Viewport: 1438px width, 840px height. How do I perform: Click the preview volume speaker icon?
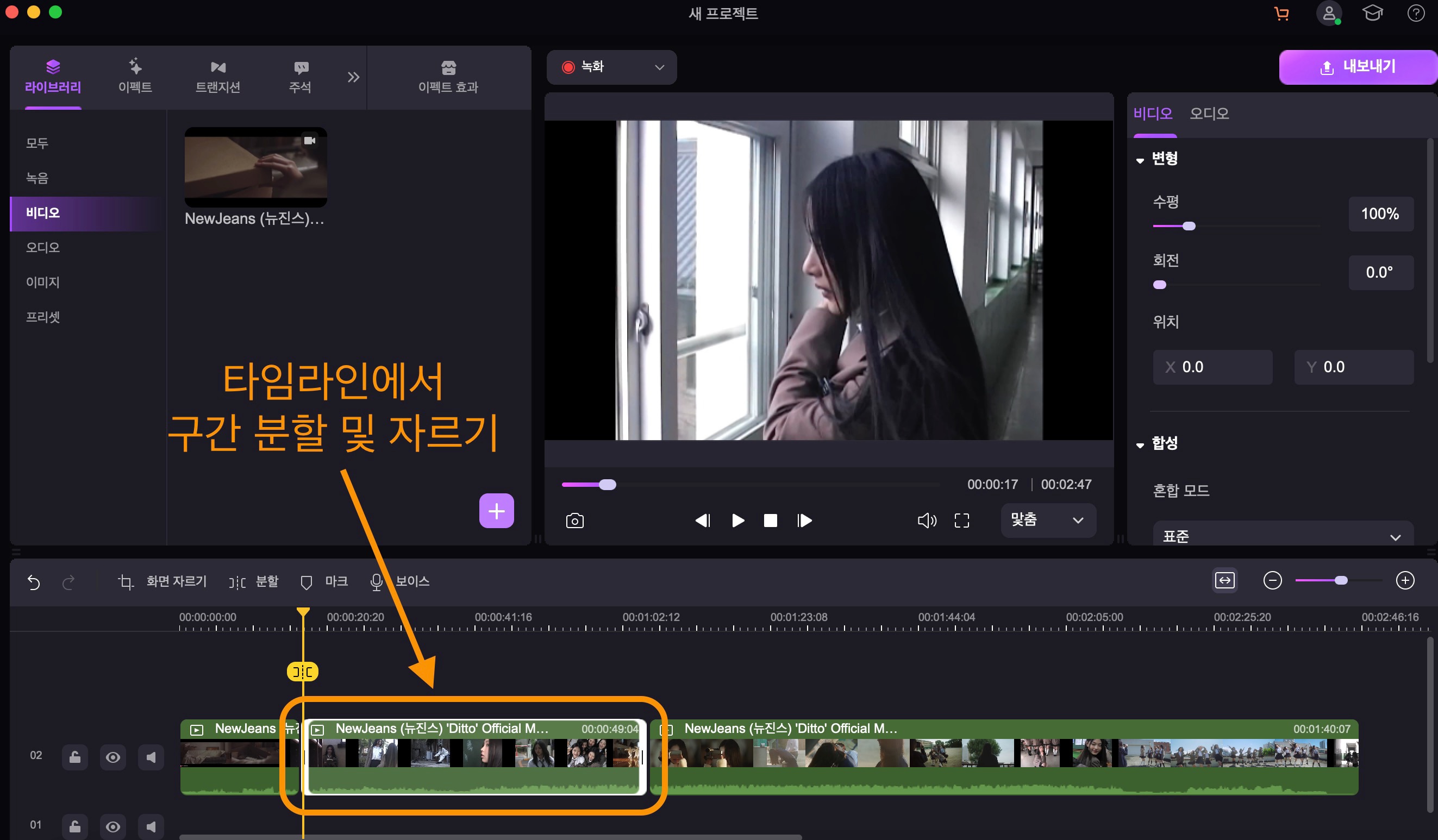(x=927, y=521)
